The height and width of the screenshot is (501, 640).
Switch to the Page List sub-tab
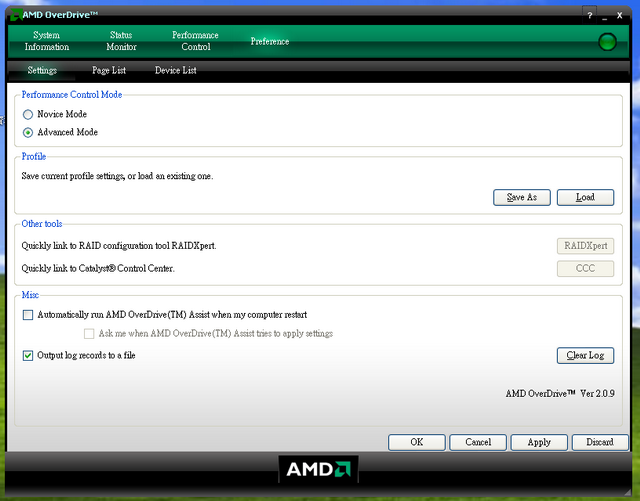coord(109,70)
